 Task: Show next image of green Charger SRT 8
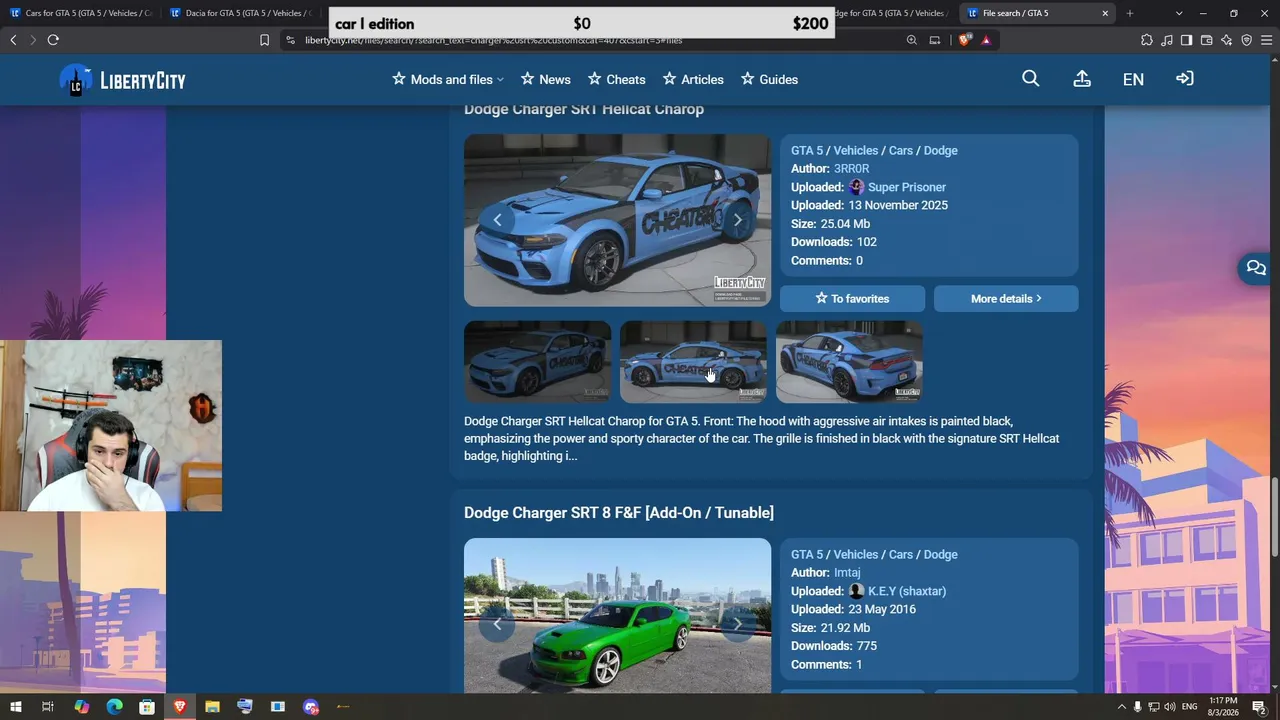[738, 624]
